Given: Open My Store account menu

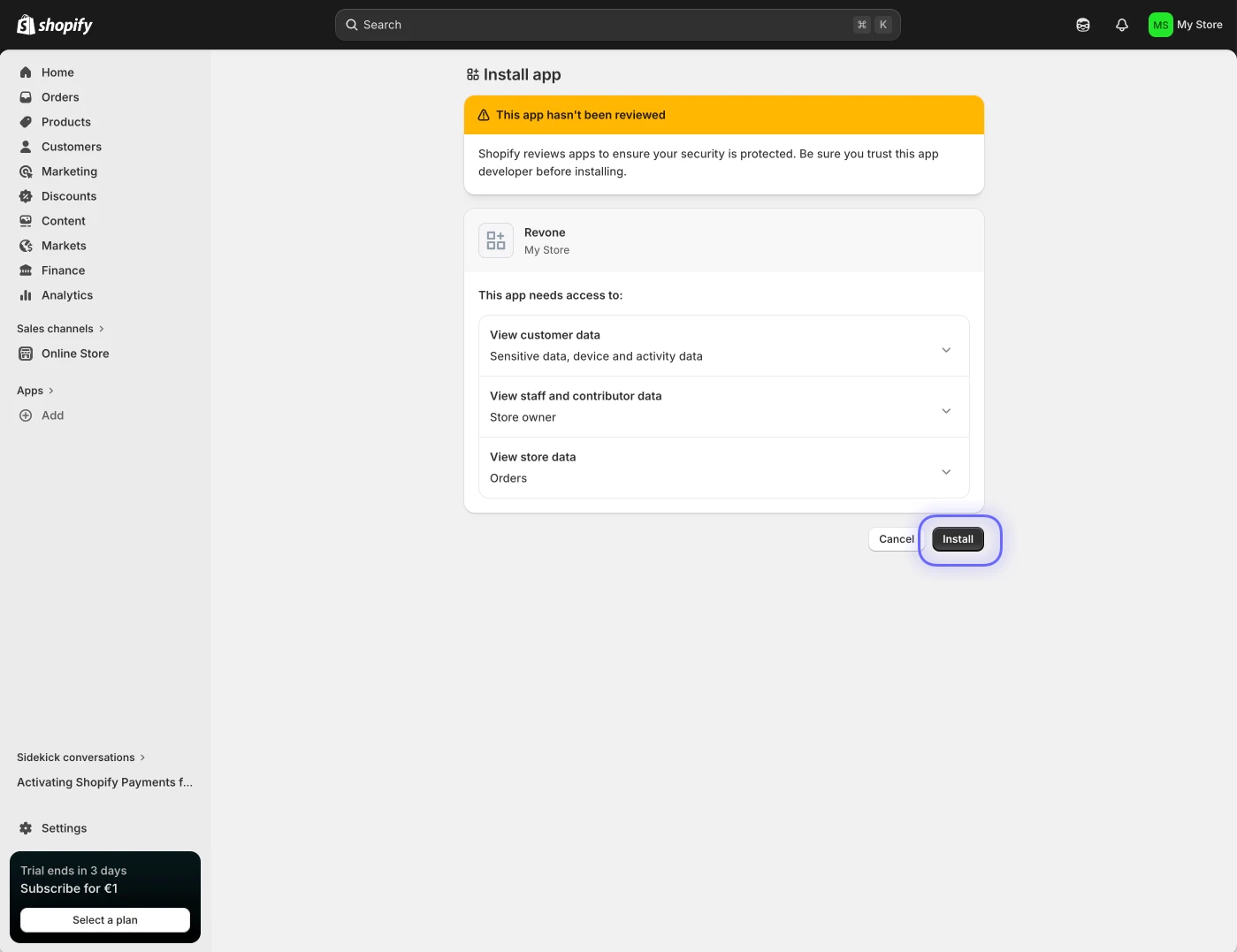Looking at the screenshot, I should 1186,25.
